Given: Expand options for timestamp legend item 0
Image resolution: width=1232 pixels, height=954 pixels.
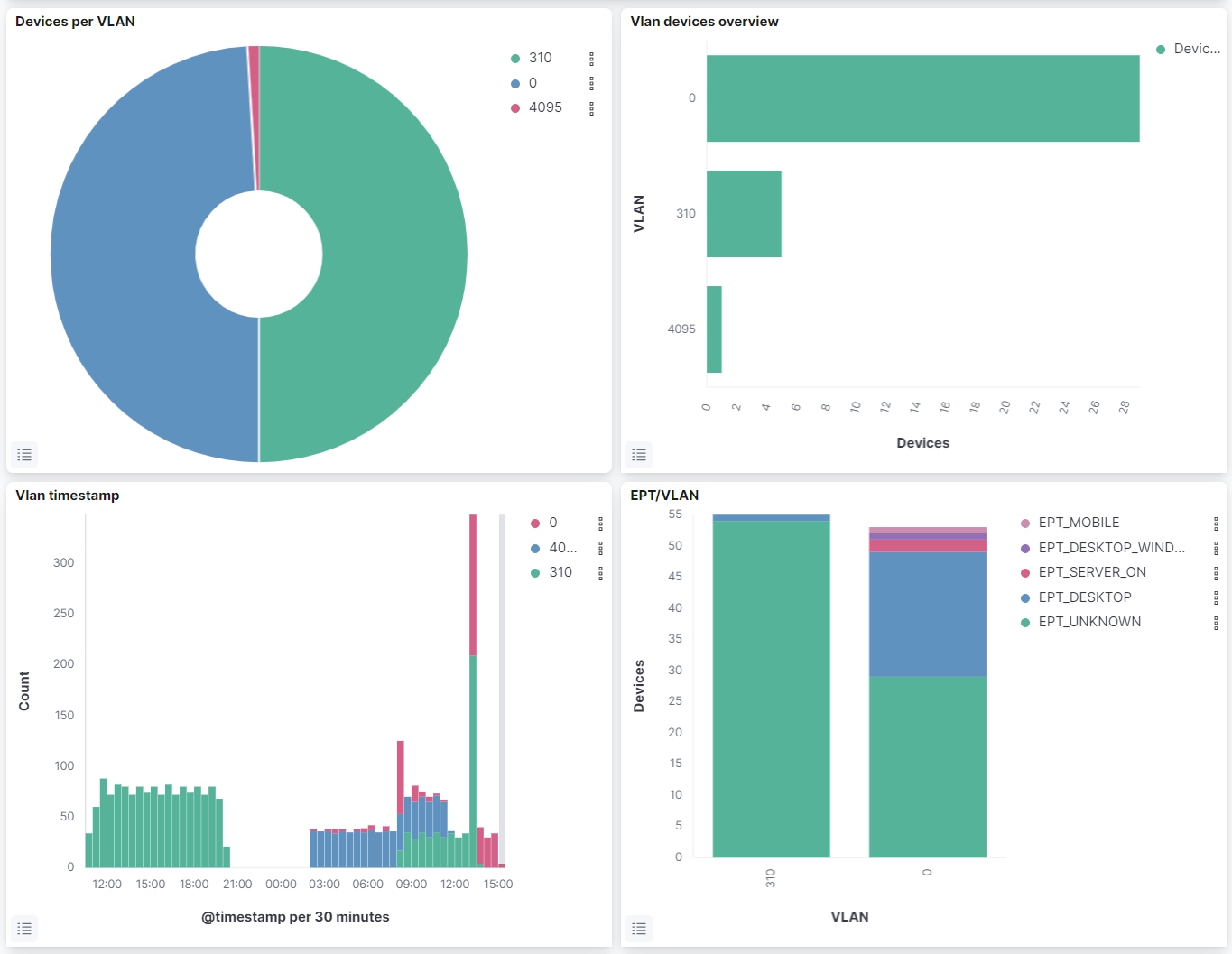Looking at the screenshot, I should pyautogui.click(x=600, y=523).
